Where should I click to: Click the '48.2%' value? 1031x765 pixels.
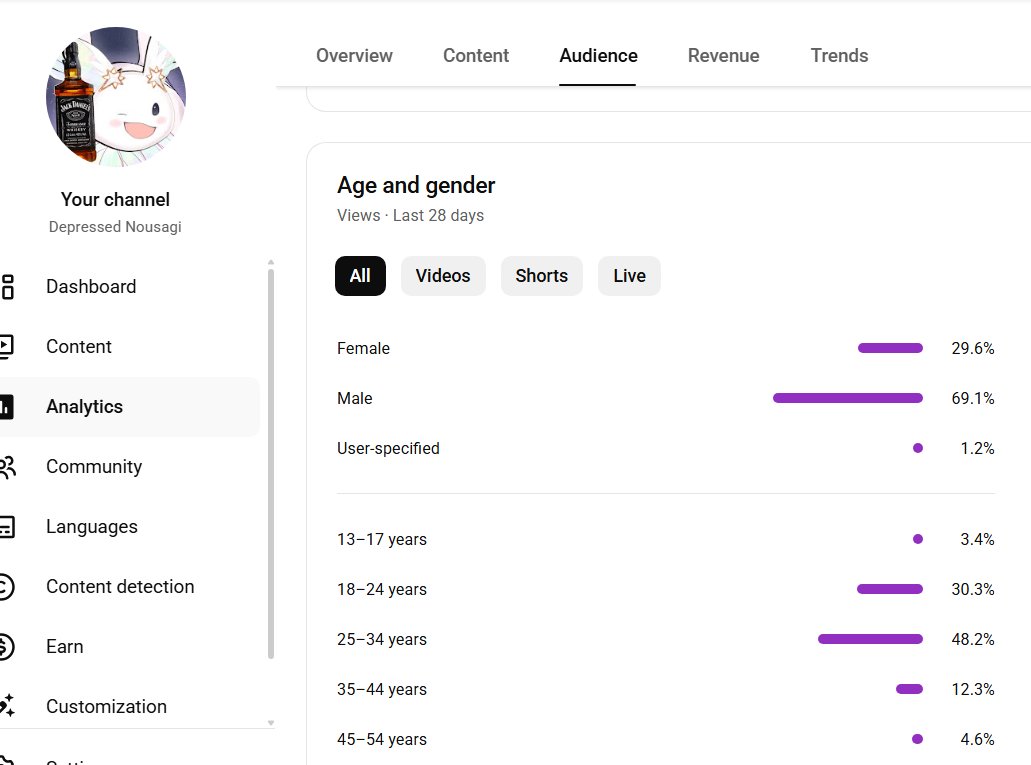click(x=972, y=639)
